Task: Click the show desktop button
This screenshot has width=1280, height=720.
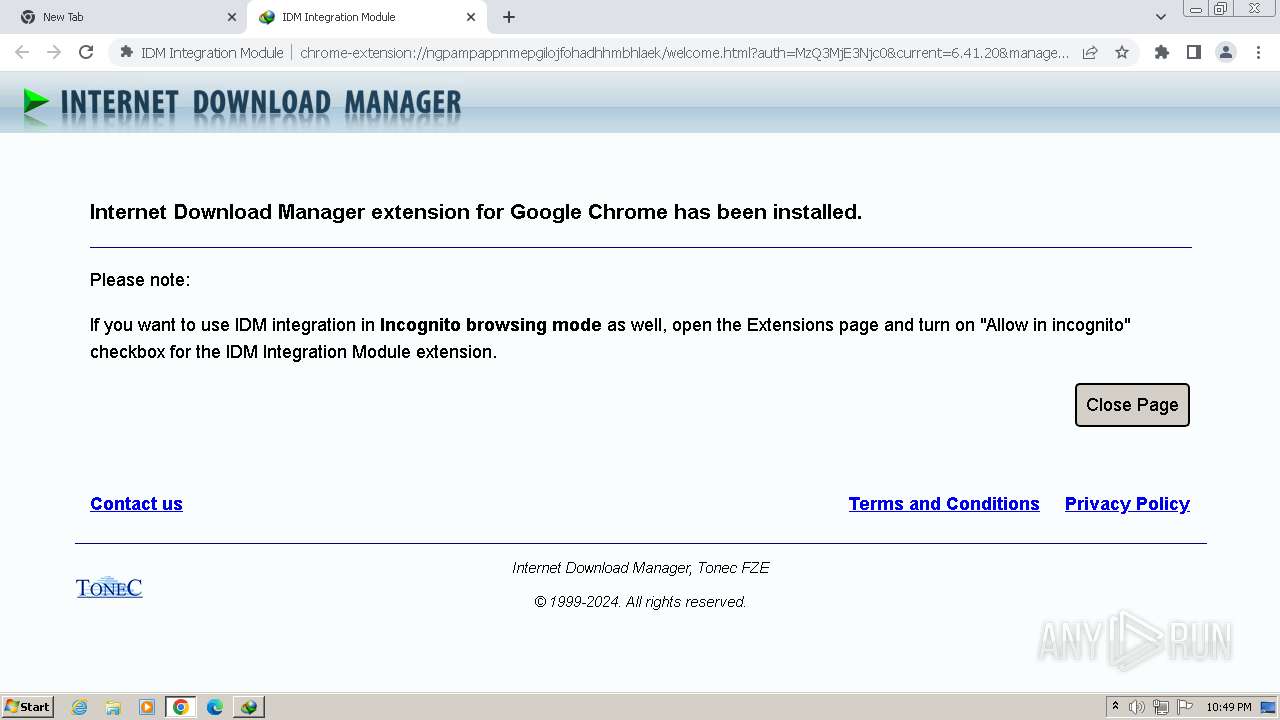Action: click(1269, 707)
